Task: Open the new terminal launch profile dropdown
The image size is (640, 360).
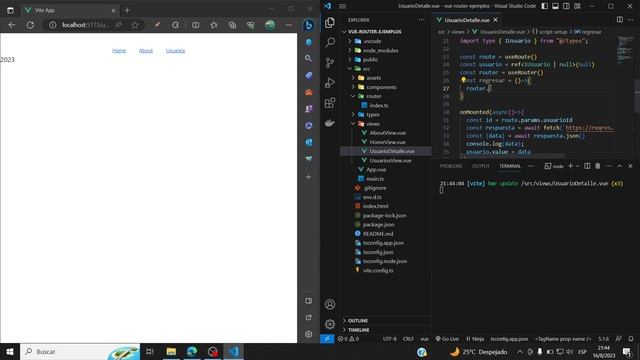Action: coord(577,166)
